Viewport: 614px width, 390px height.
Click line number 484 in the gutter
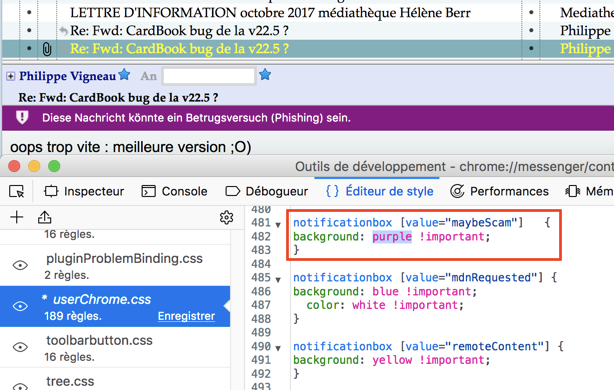pos(261,264)
